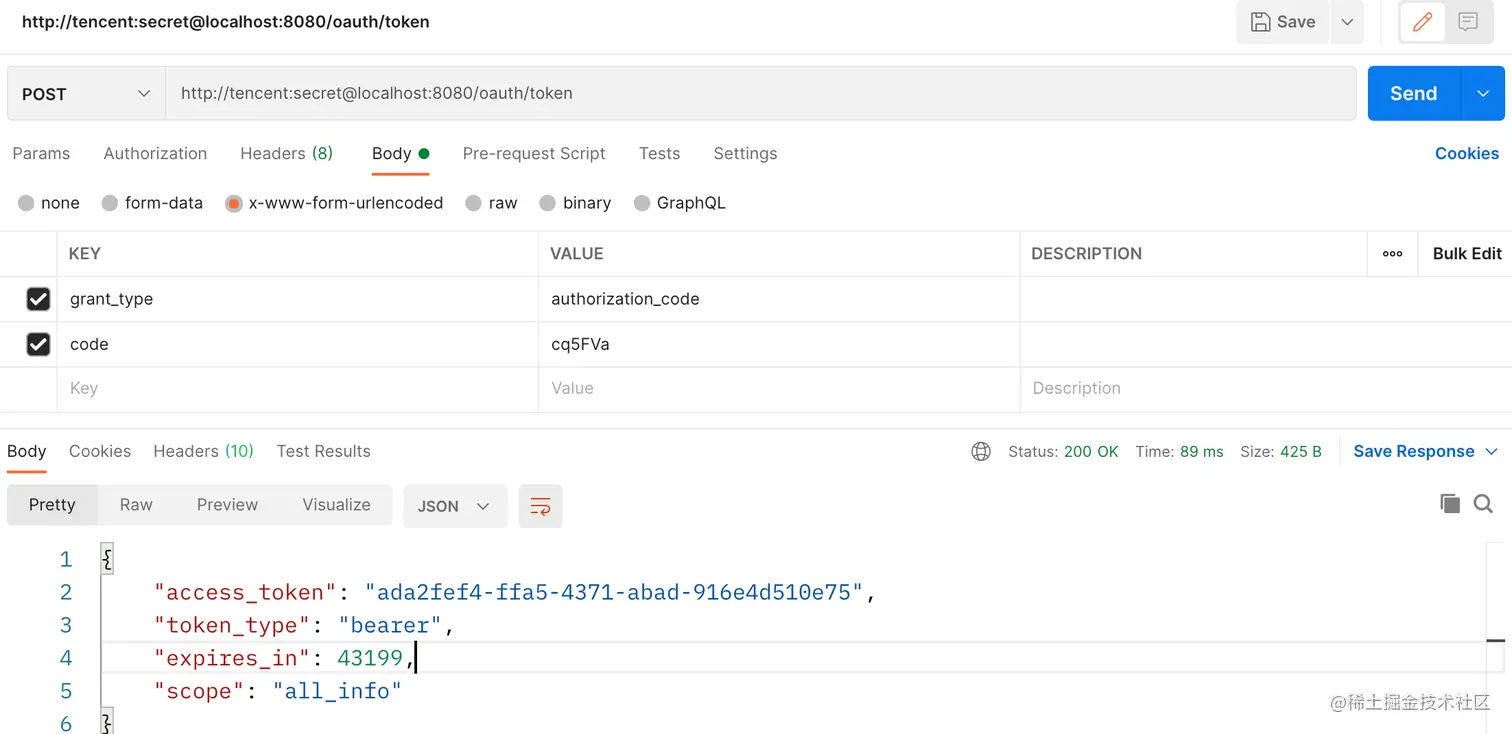Switch to Visualize view
1512x734 pixels.
tap(336, 505)
